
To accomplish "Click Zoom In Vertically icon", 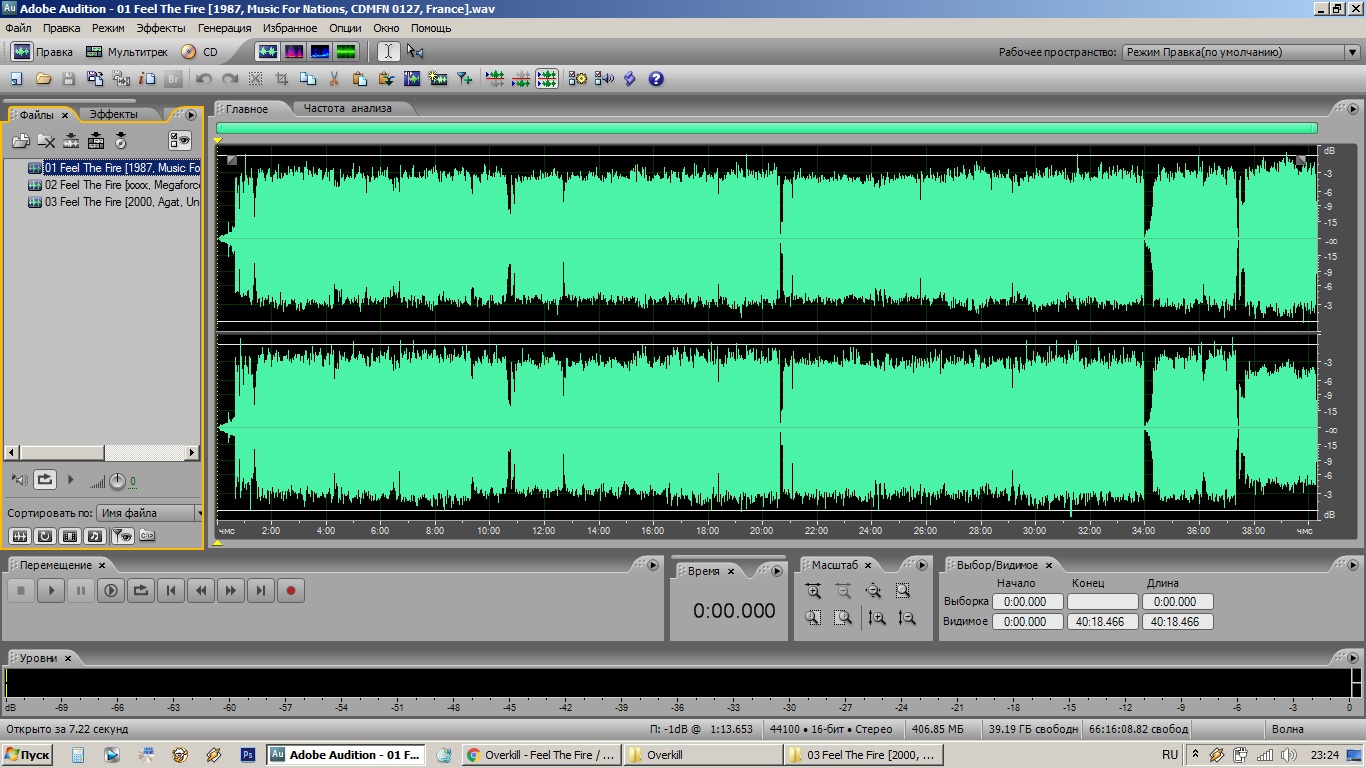I will 877,618.
